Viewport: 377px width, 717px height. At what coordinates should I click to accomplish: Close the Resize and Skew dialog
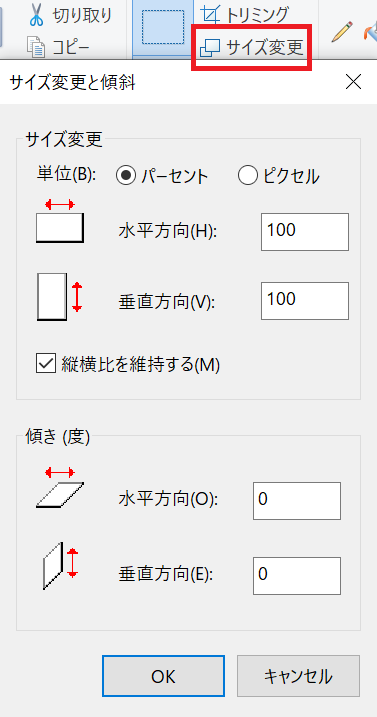[353, 82]
